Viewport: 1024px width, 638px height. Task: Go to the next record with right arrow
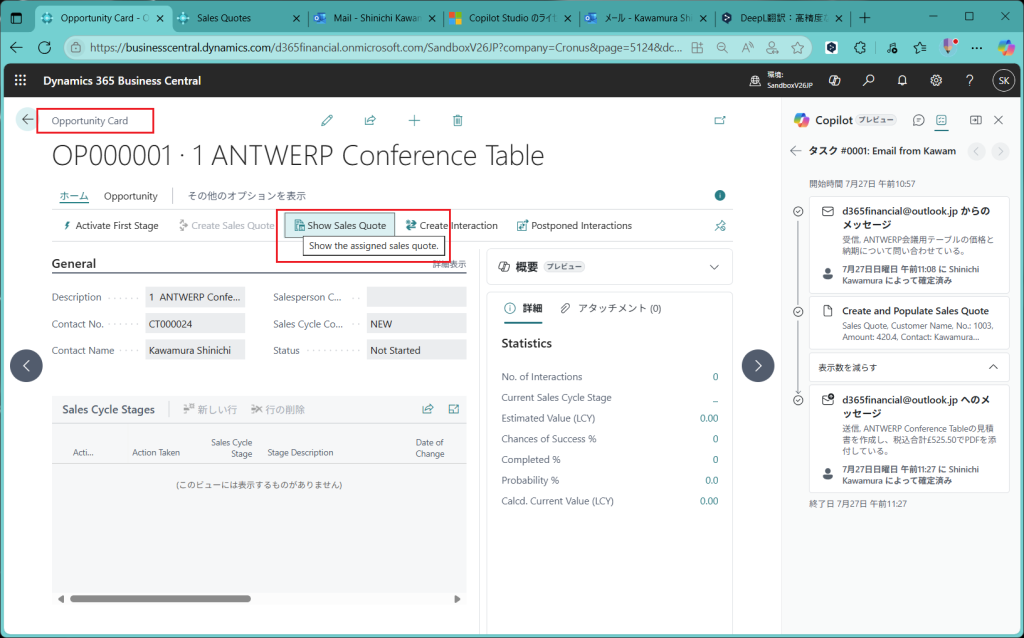[758, 366]
